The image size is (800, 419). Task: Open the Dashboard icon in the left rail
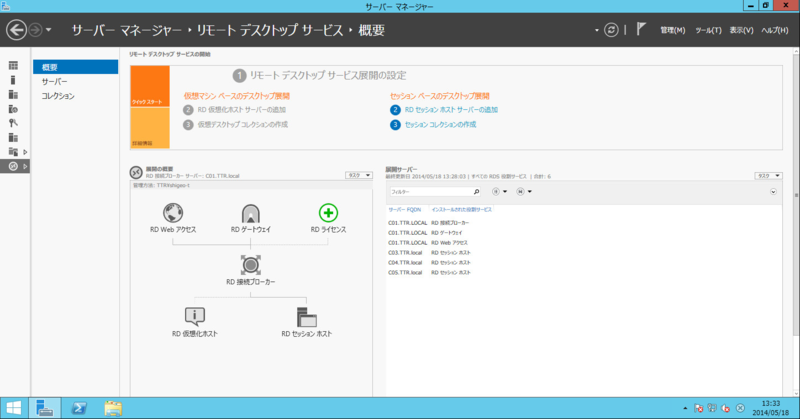pyautogui.click(x=13, y=65)
